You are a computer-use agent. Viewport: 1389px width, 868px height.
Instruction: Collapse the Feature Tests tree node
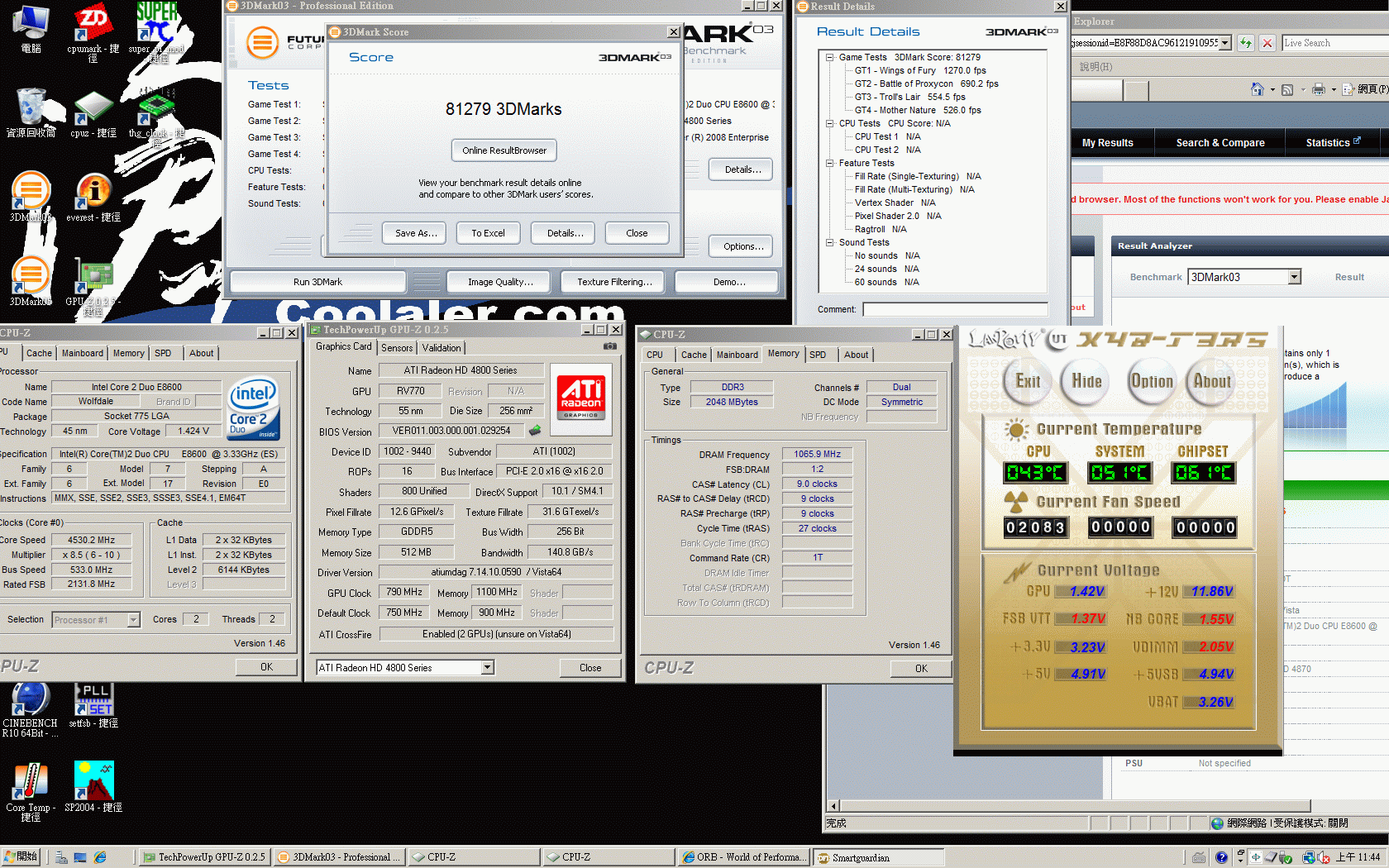click(829, 163)
